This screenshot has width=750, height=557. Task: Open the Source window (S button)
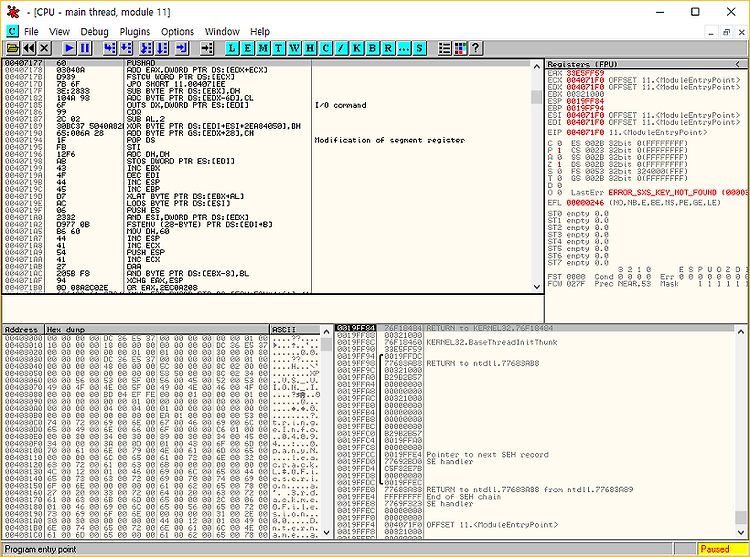coord(419,48)
